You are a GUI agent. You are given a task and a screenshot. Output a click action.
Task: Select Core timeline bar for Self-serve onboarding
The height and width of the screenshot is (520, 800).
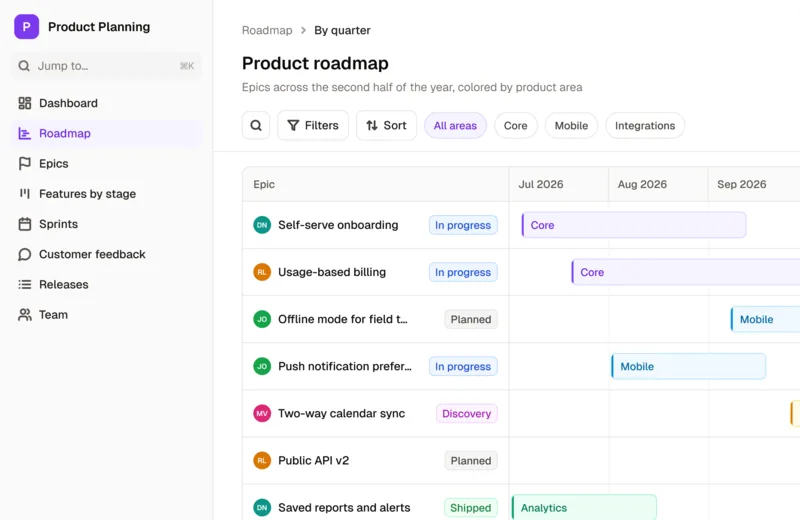click(x=634, y=225)
